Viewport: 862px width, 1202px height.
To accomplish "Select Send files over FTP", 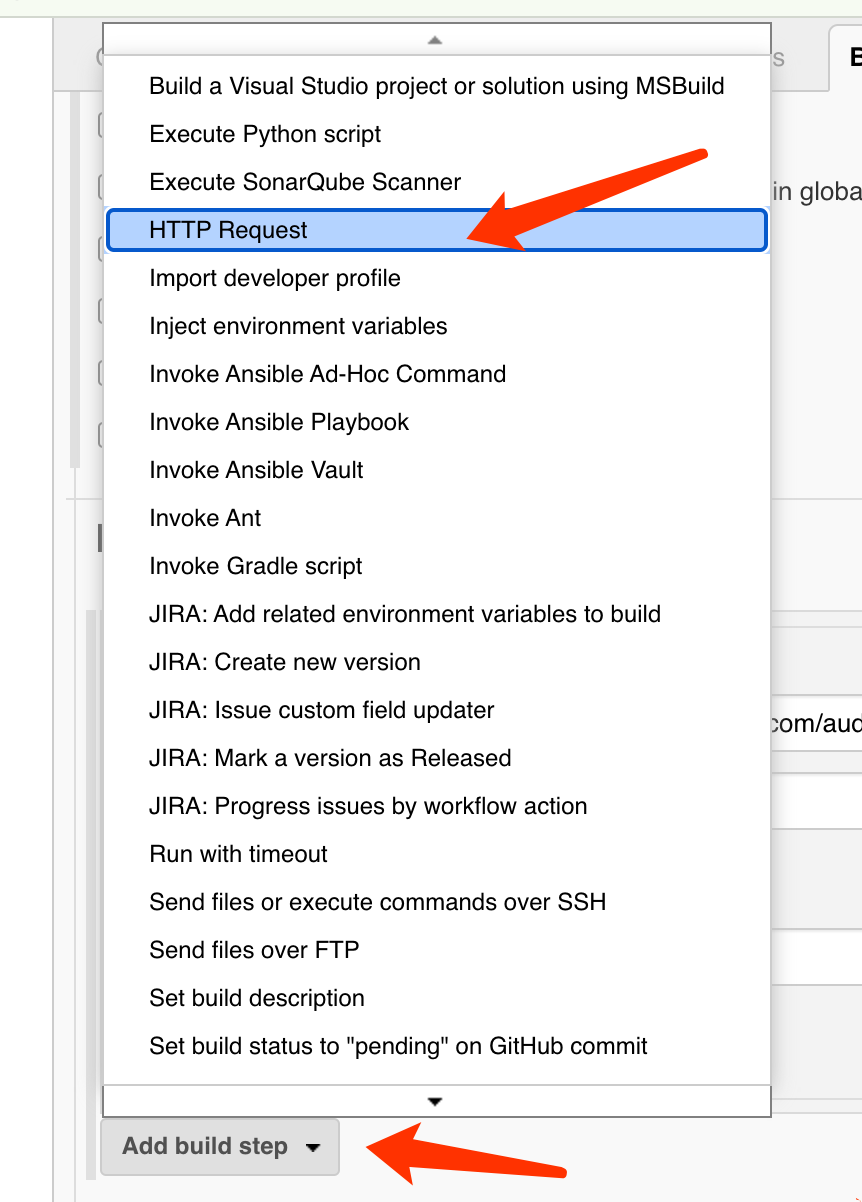I will click(436, 950).
